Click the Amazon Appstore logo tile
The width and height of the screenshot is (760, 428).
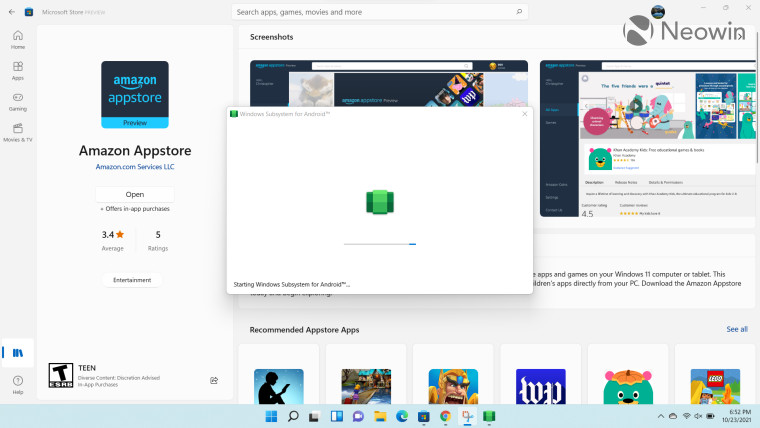(x=135, y=95)
